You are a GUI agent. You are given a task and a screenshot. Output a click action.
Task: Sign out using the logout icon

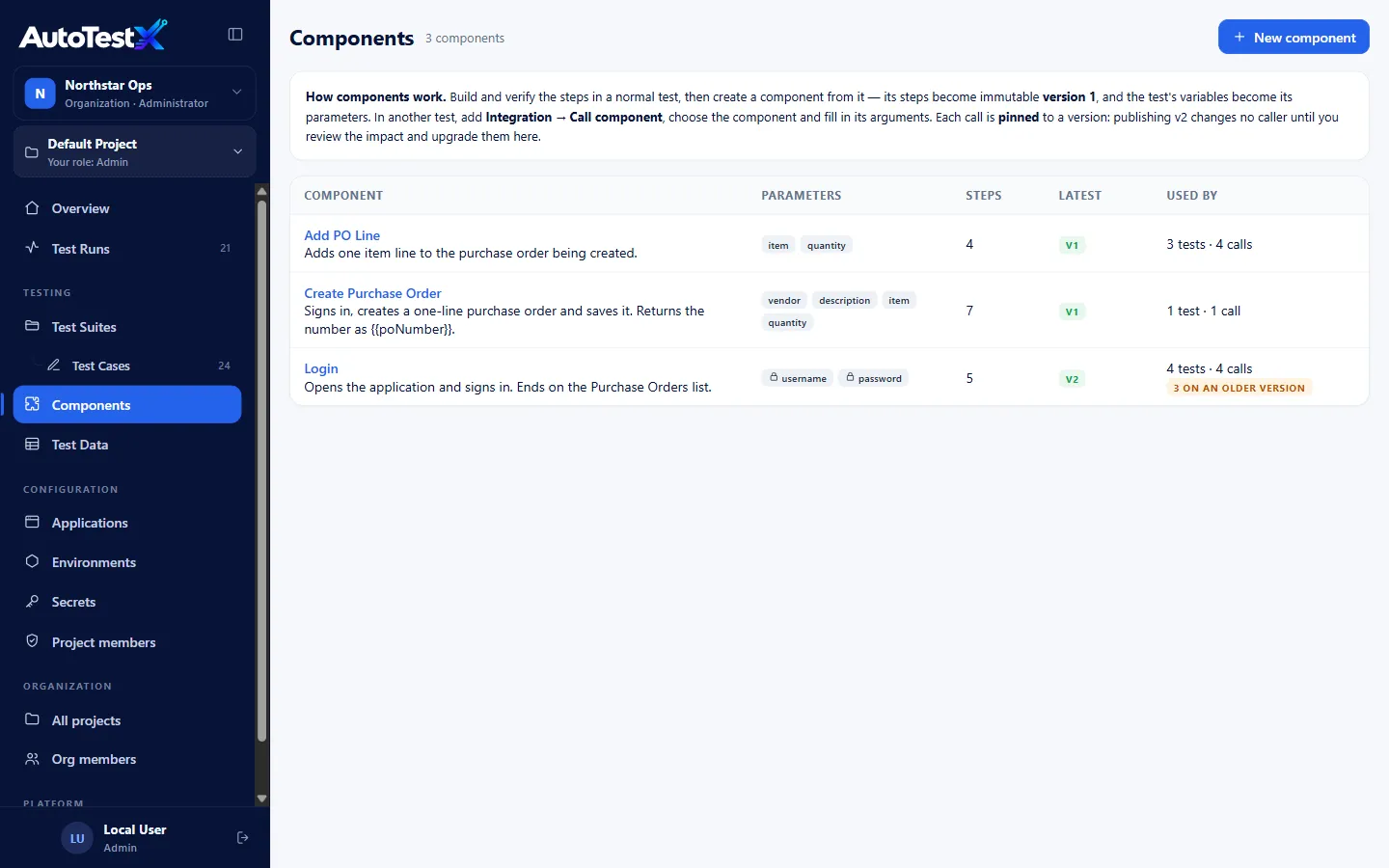[243, 838]
